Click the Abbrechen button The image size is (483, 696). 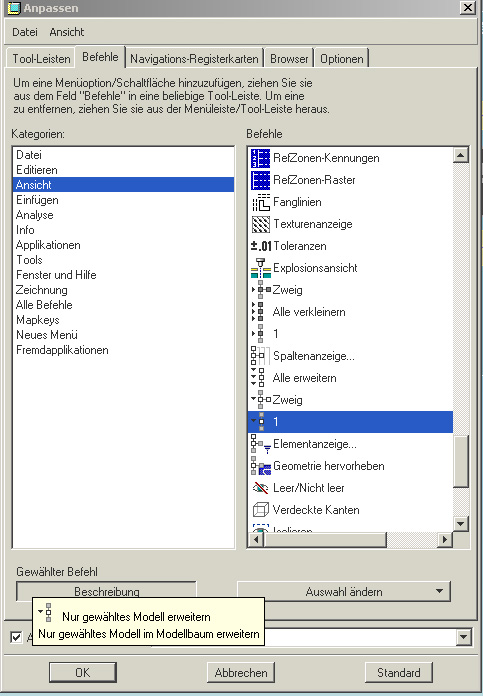coord(241,673)
